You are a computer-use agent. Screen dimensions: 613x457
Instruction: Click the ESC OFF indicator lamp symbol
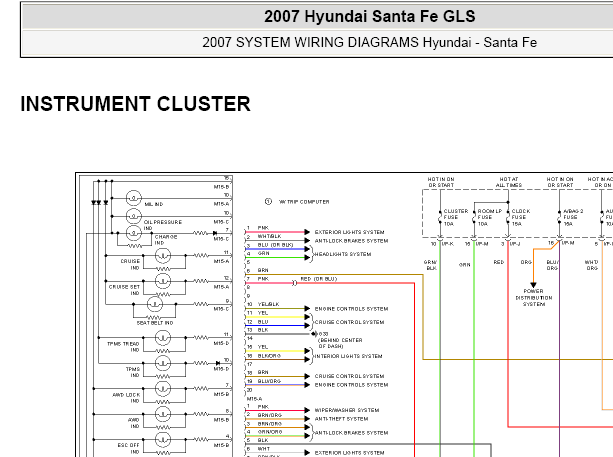click(163, 439)
